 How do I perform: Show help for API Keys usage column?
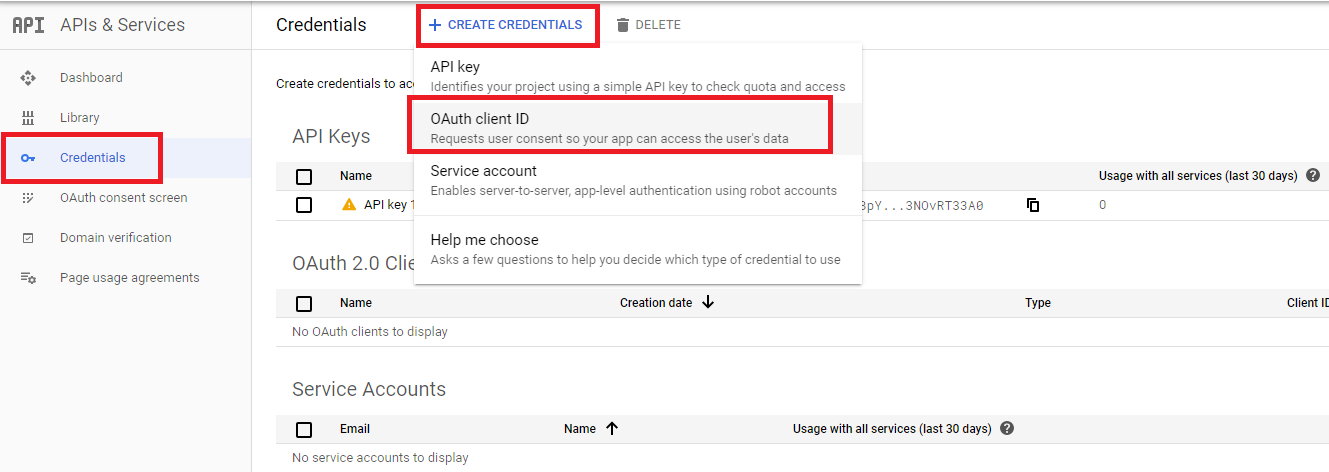pyautogui.click(x=1313, y=175)
